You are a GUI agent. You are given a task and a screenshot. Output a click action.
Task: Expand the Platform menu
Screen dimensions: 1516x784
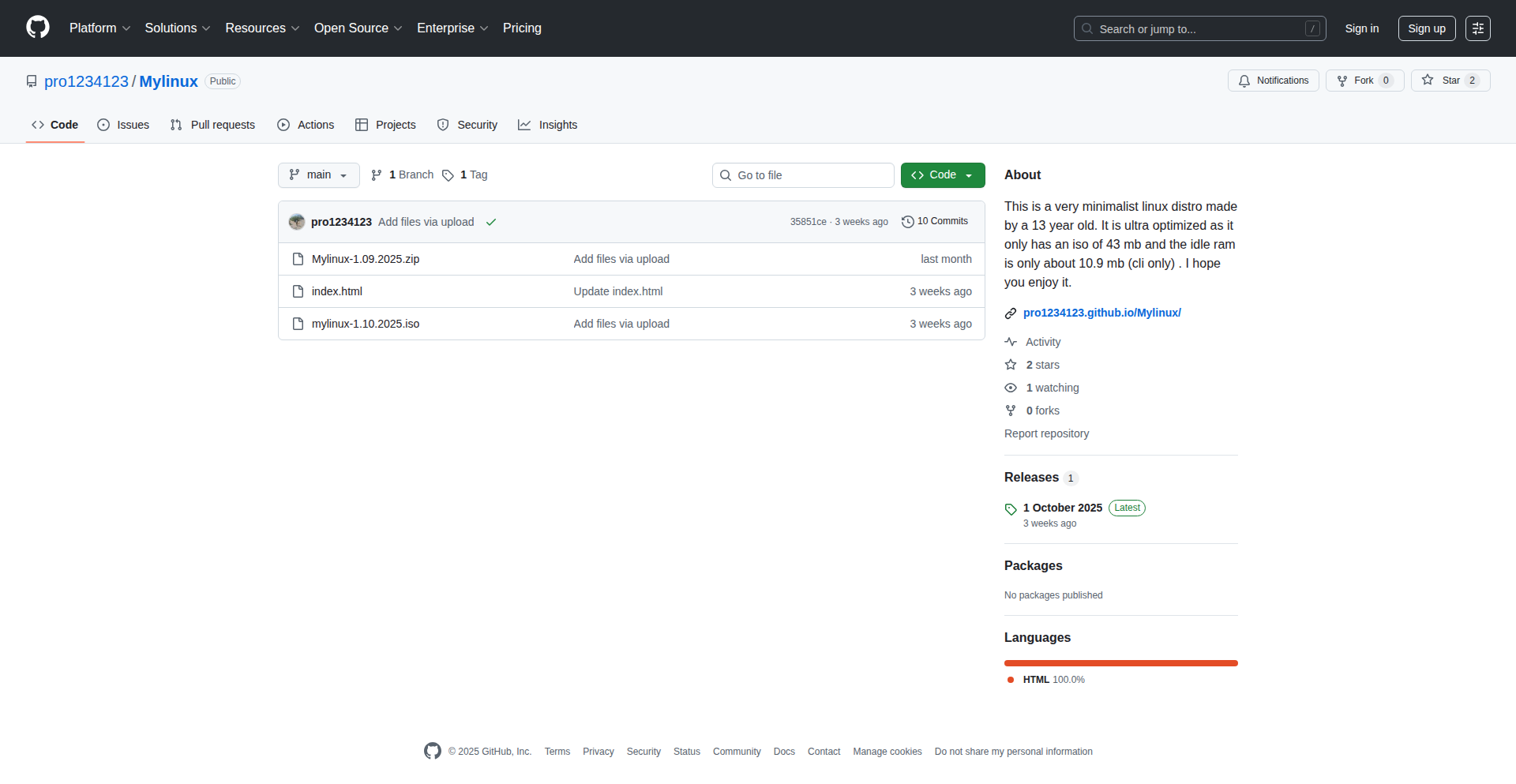[99, 28]
